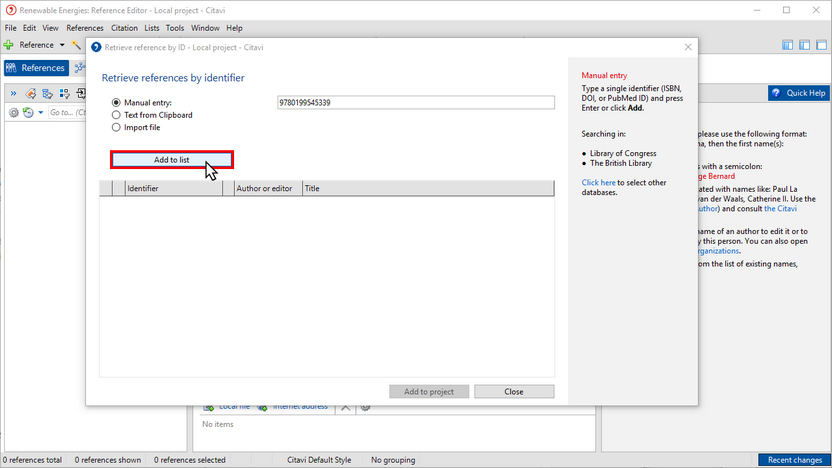The image size is (832, 468).
Task: Click the Reference toolbar button label
Action: [x=37, y=45]
